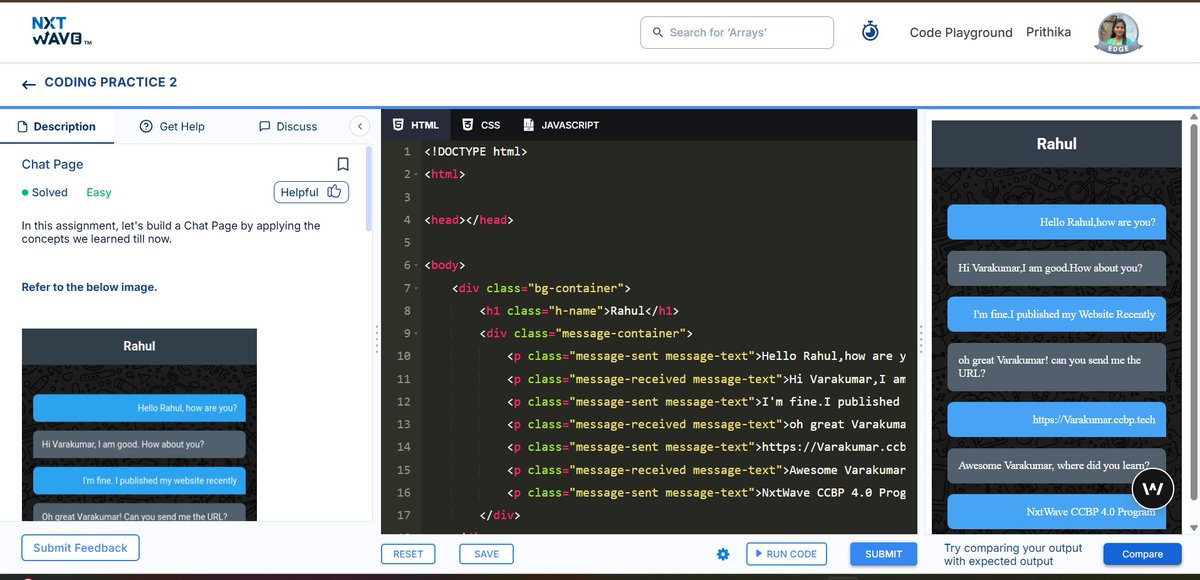Click the thumbs-up icon in the Helpful button
Viewport: 1200px width, 580px height.
pos(334,192)
